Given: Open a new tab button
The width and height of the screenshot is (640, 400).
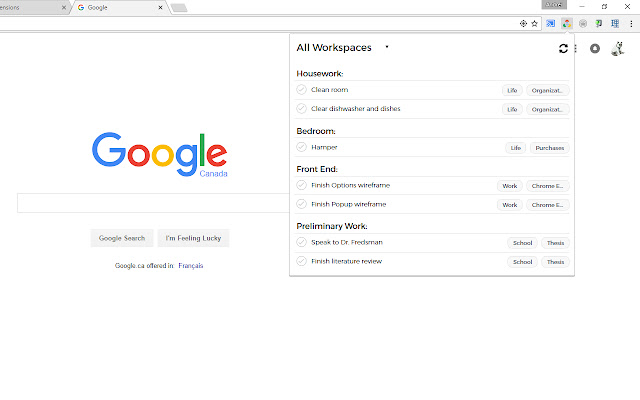Looking at the screenshot, I should pos(179,8).
